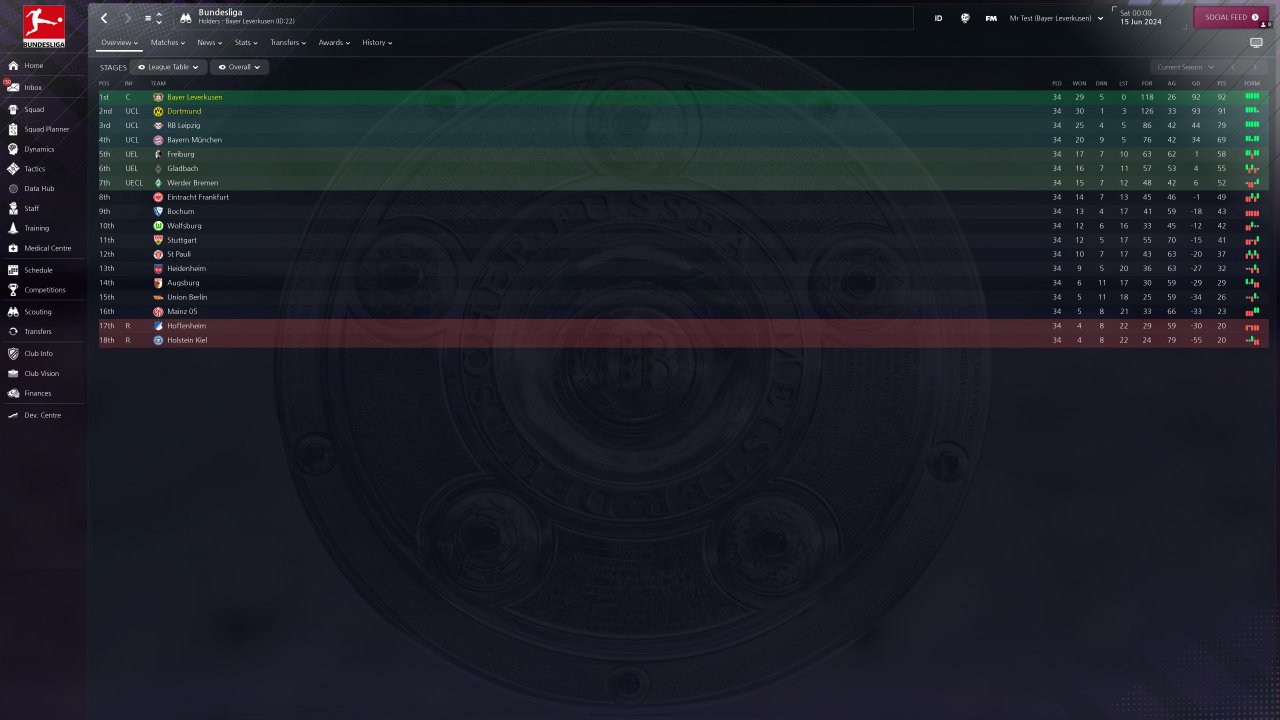Open the Finances money icon

(x=13, y=394)
